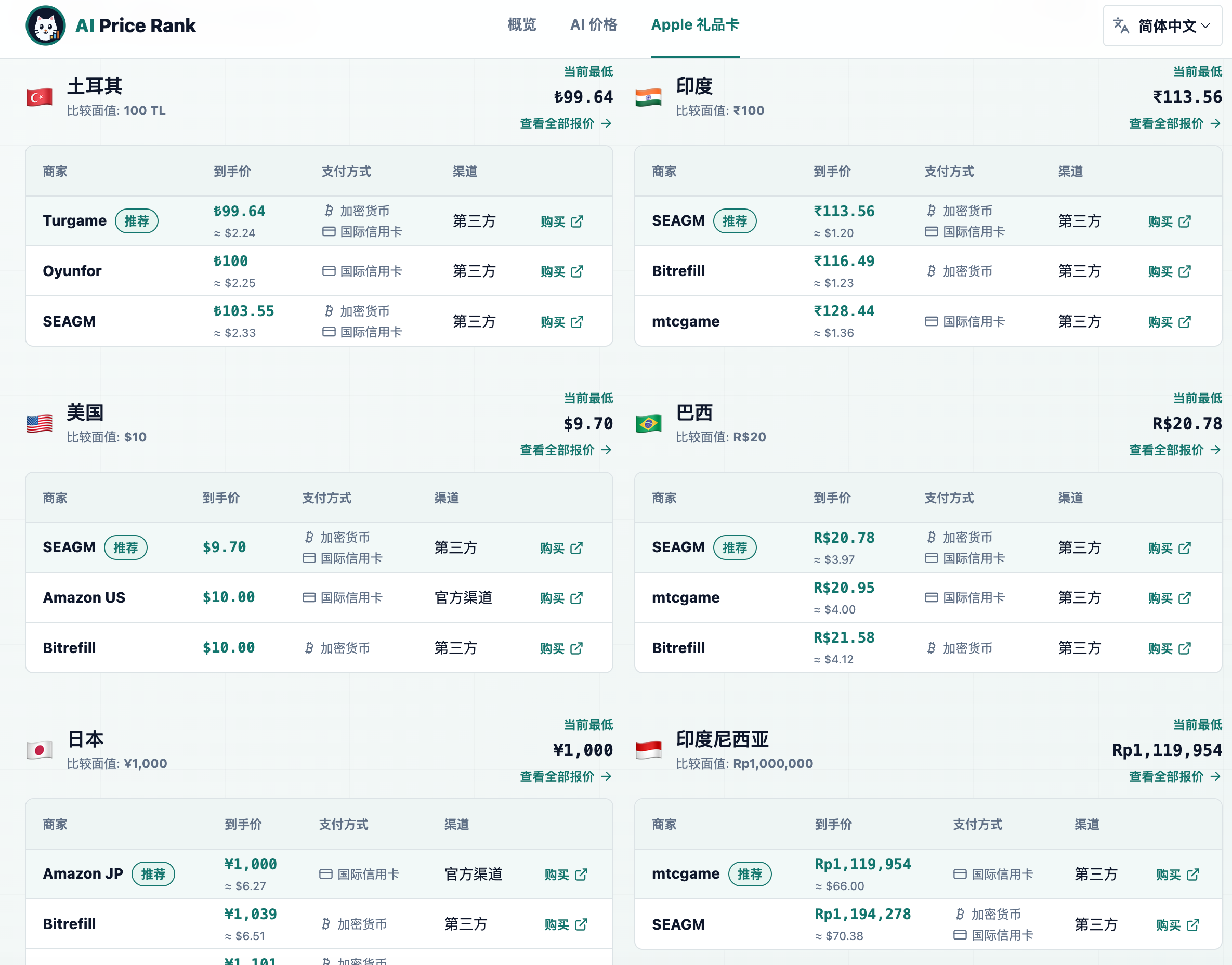1232x965 pixels.
Task: Open external link icon for Amazon US row
Action: click(576, 598)
